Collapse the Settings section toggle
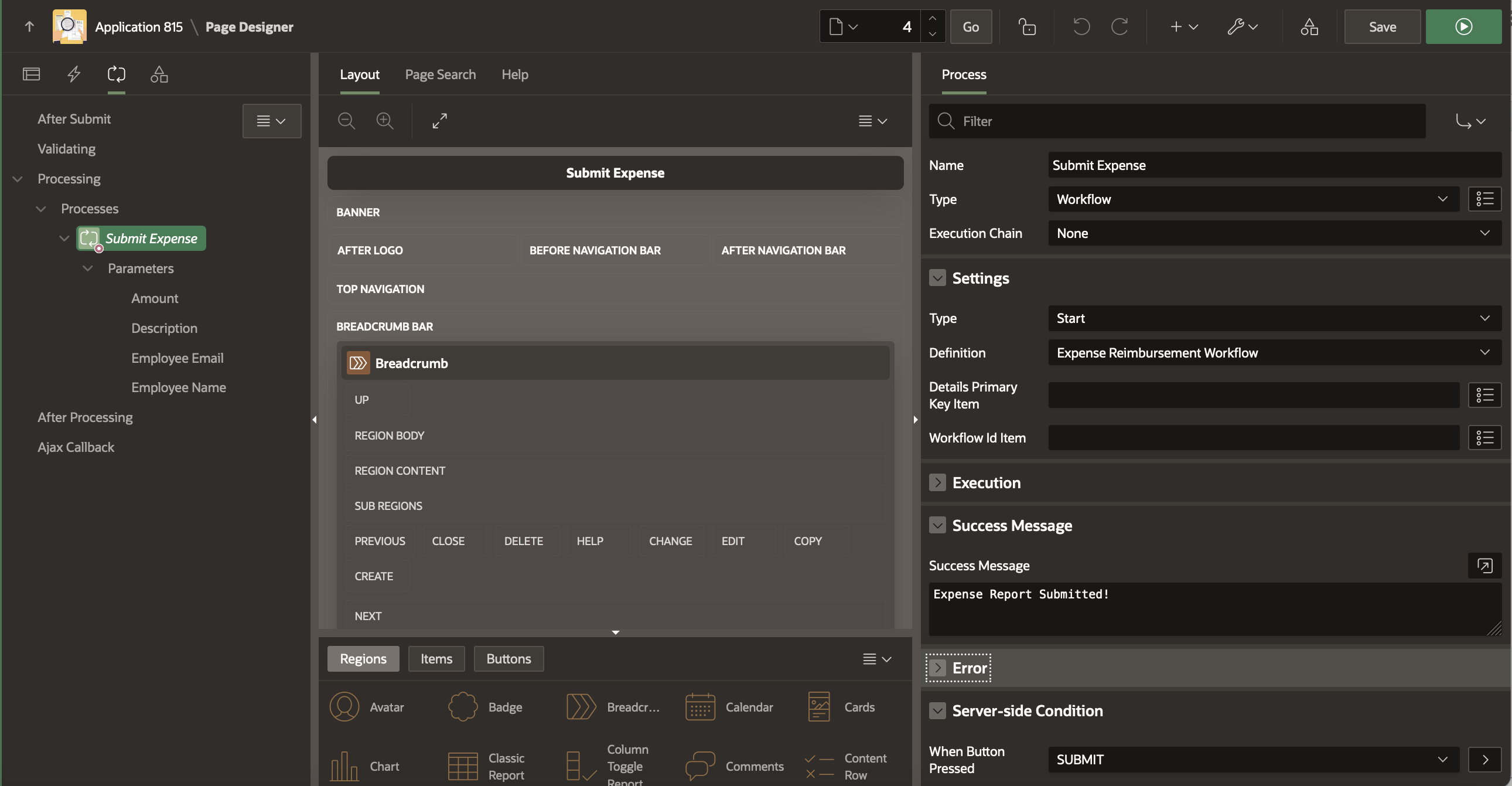Viewport: 1512px width, 786px height. tap(937, 278)
